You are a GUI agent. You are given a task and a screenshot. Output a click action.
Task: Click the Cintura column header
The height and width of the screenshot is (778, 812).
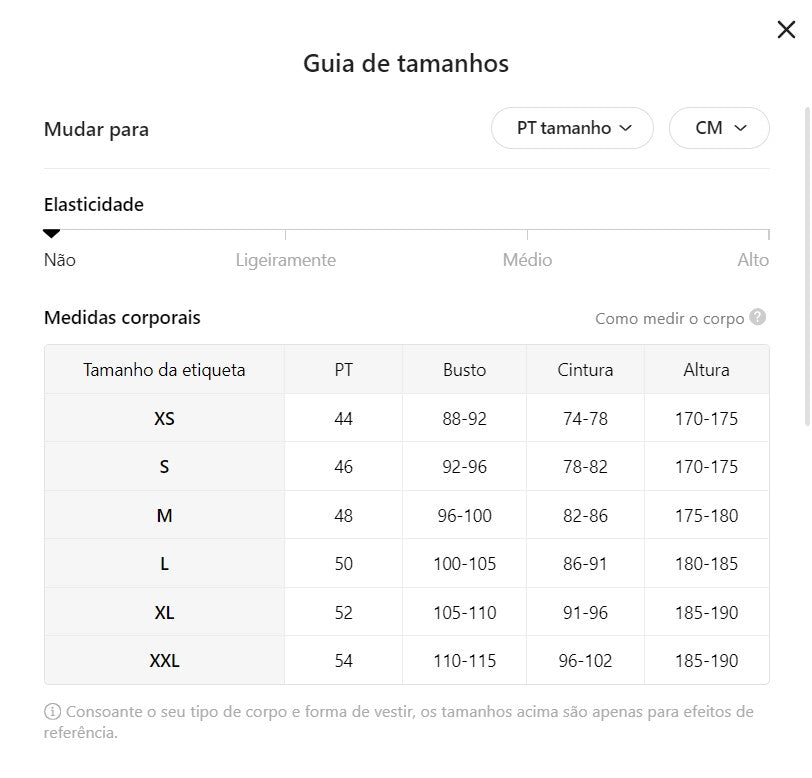click(x=585, y=370)
